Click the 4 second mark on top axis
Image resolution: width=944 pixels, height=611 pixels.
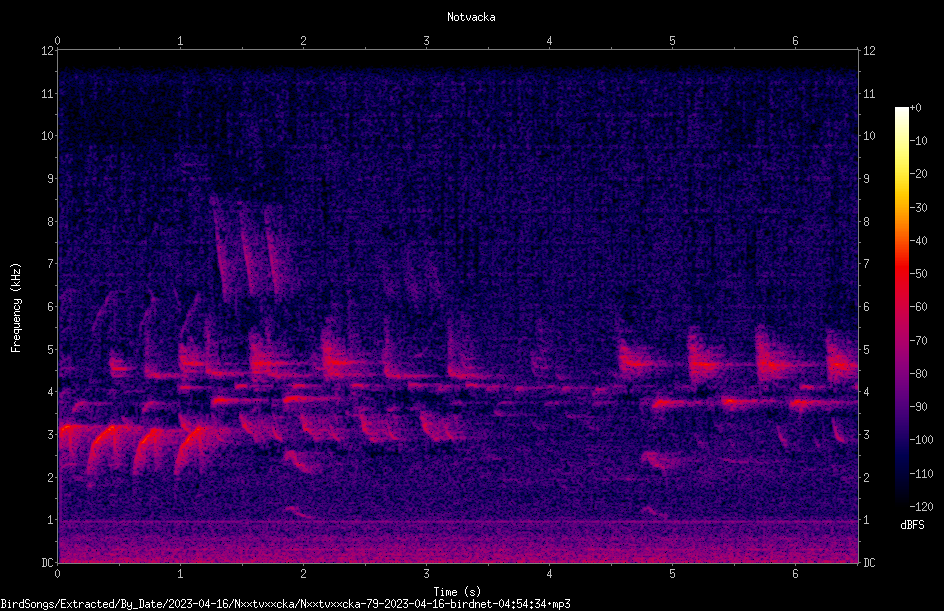(549, 40)
